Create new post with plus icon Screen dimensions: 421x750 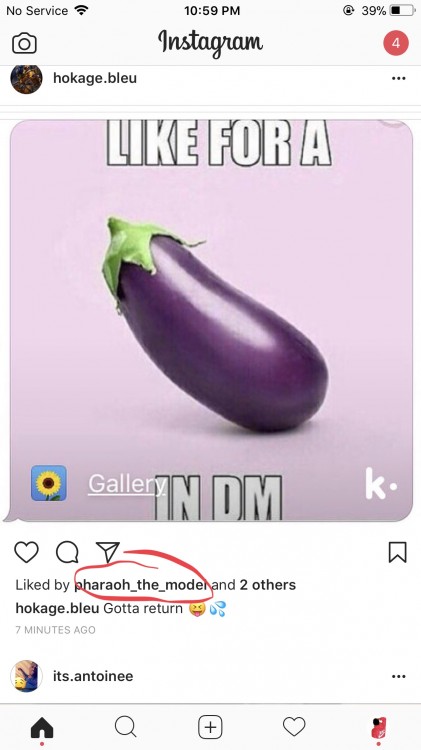pos(210,727)
